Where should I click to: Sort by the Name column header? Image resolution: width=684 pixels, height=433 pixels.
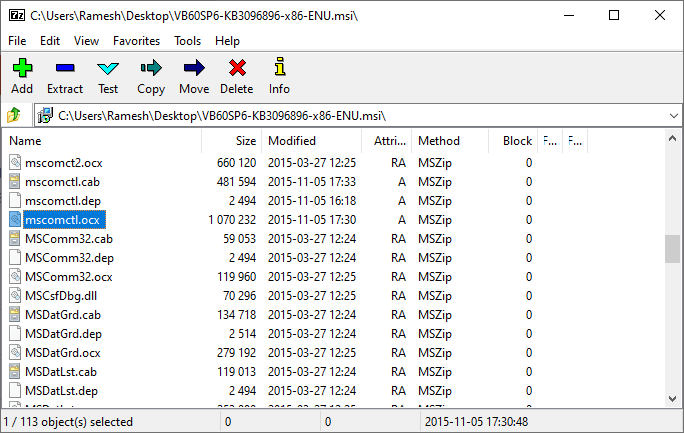(102, 141)
